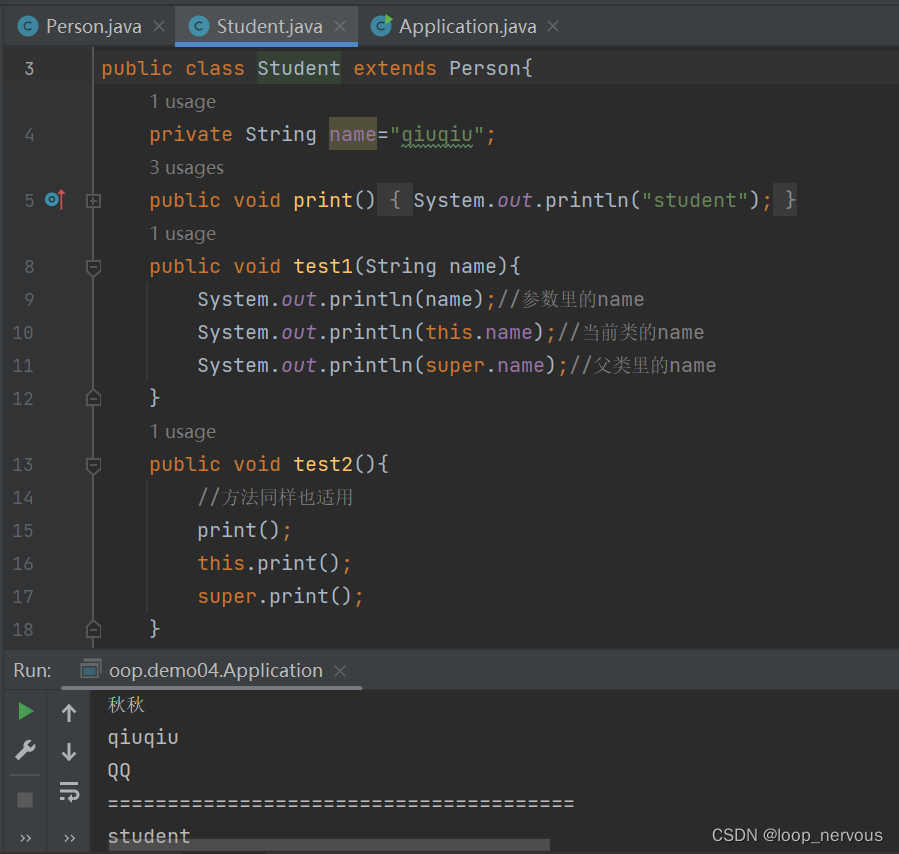Click the run configuration icon beside oop.demo04.Application

tap(91, 669)
